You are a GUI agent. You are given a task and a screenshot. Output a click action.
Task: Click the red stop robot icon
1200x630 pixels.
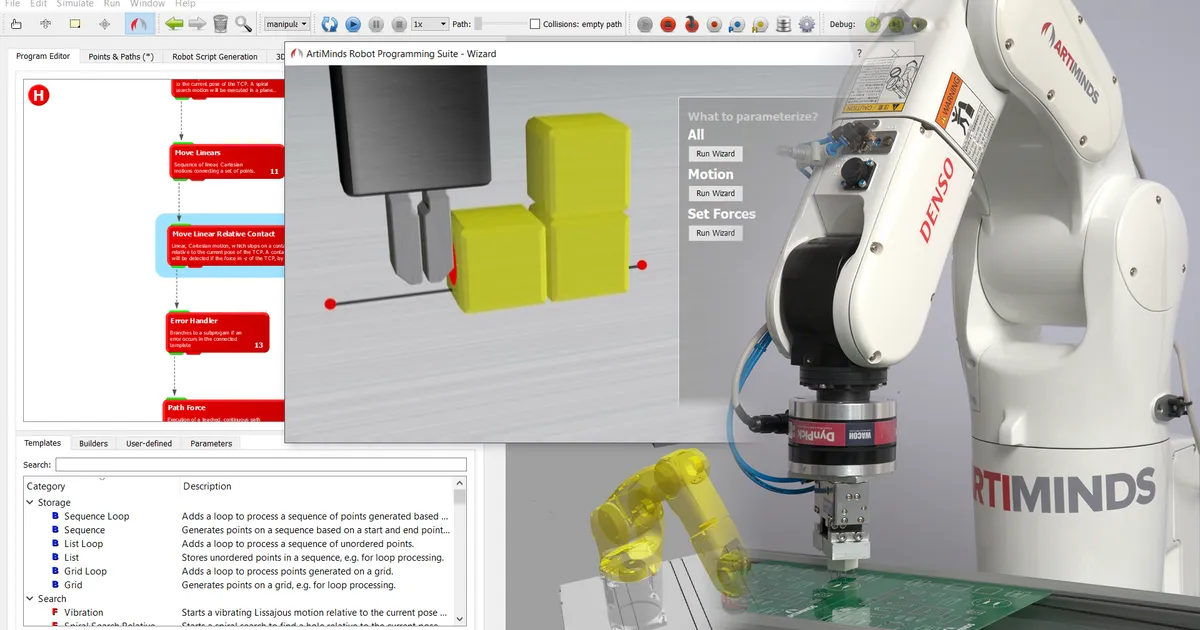[x=669, y=24]
